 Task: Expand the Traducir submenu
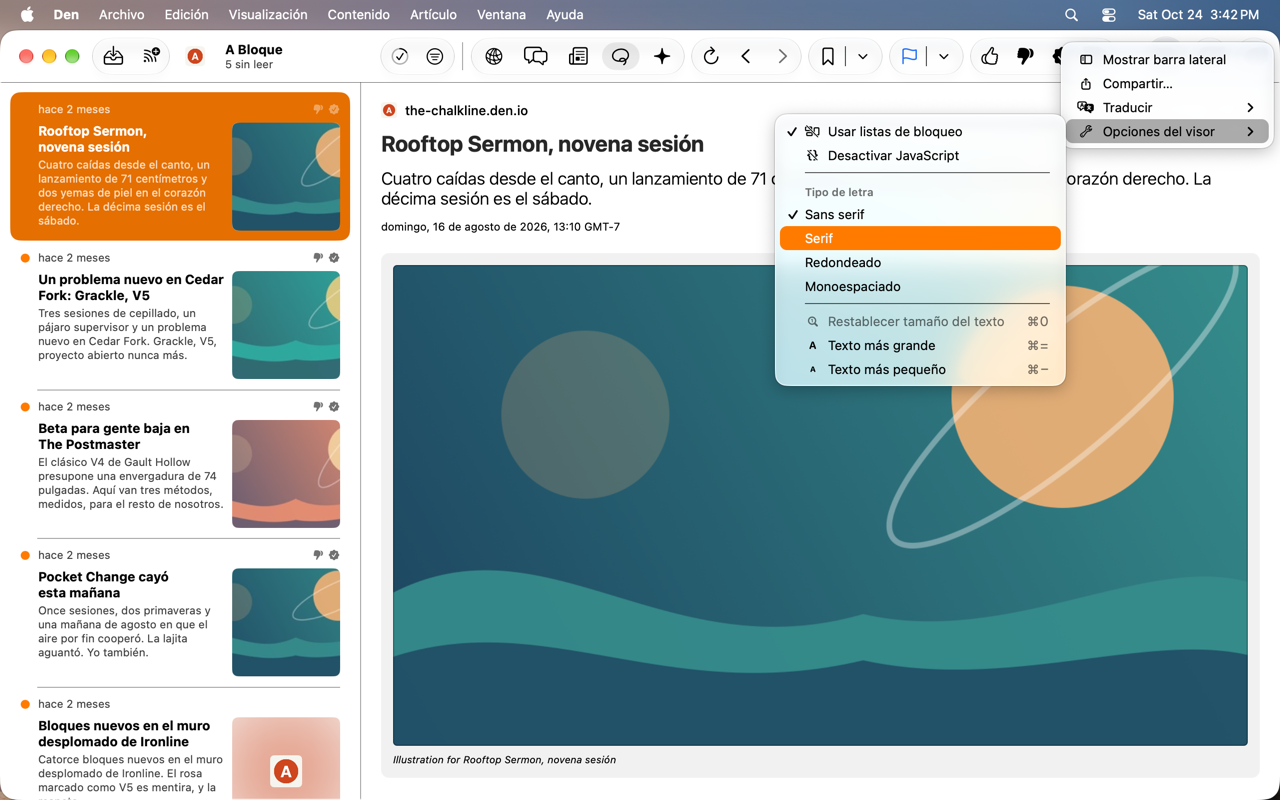click(x=1167, y=107)
